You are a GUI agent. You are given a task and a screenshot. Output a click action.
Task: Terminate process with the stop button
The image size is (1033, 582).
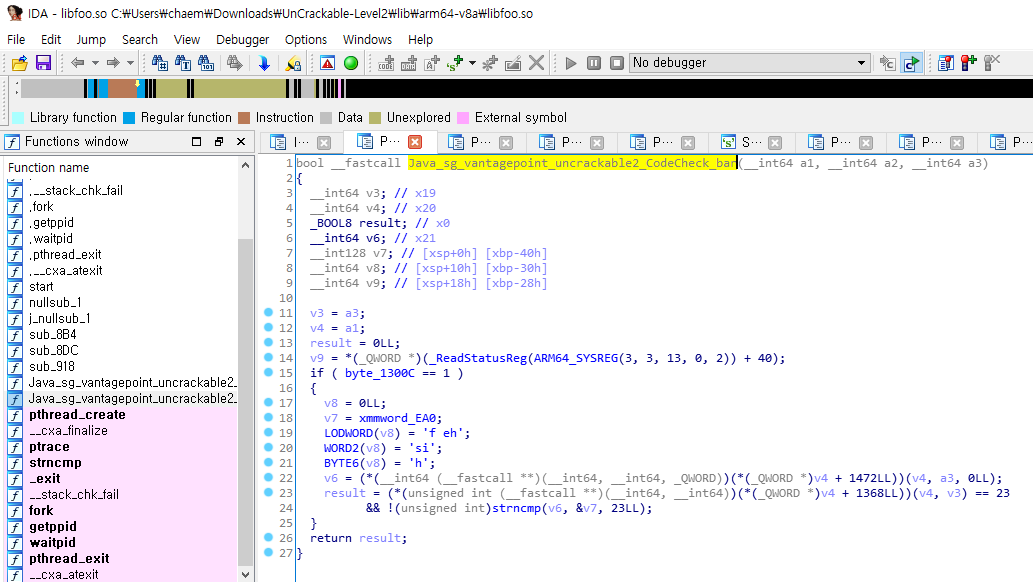tap(617, 63)
